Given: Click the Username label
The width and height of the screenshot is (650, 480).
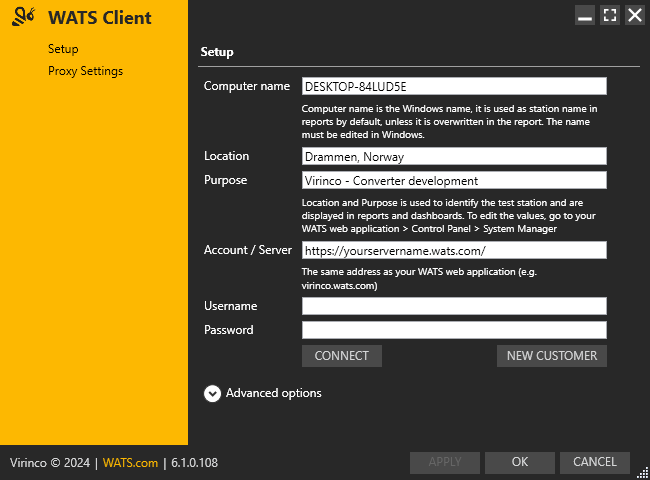Looking at the screenshot, I should pos(230,306).
